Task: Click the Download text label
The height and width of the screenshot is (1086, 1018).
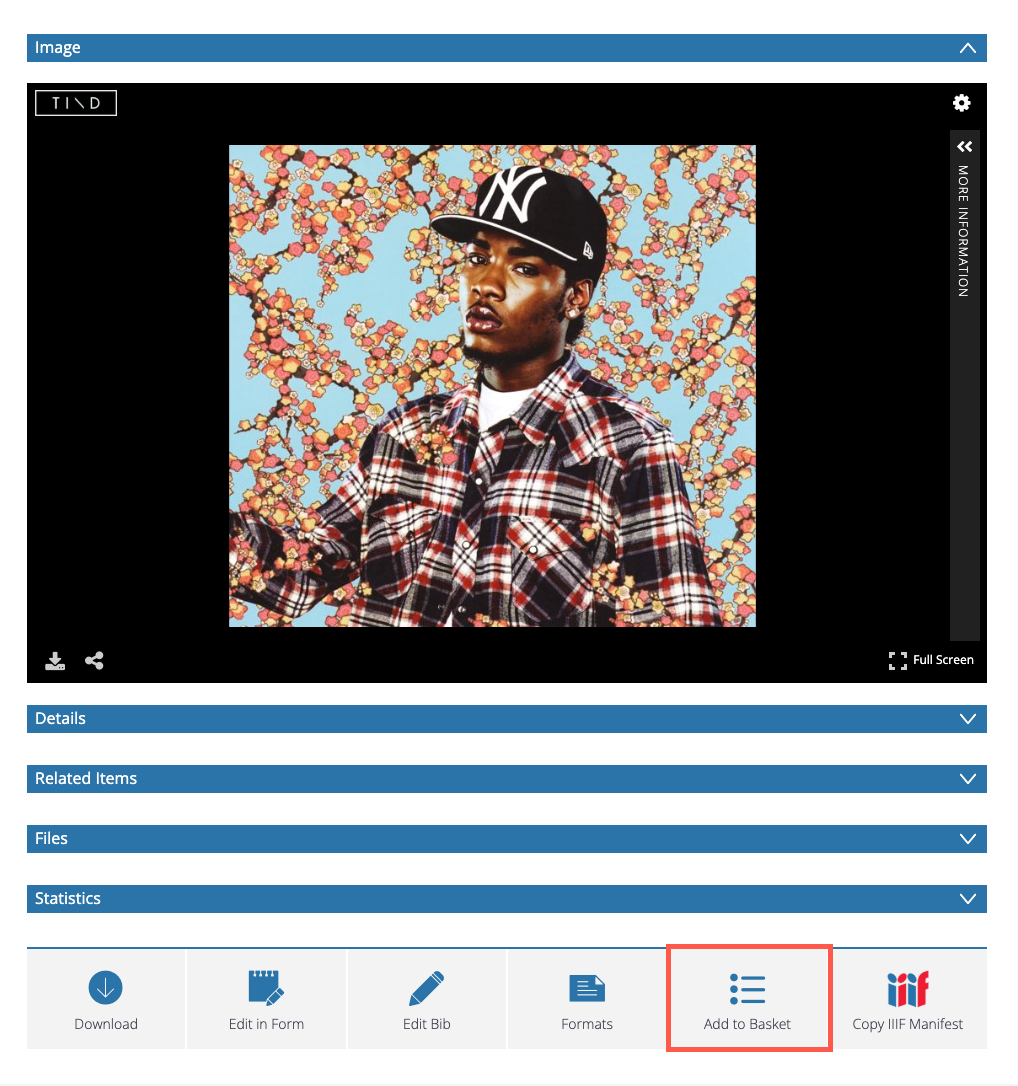Action: coord(106,1024)
